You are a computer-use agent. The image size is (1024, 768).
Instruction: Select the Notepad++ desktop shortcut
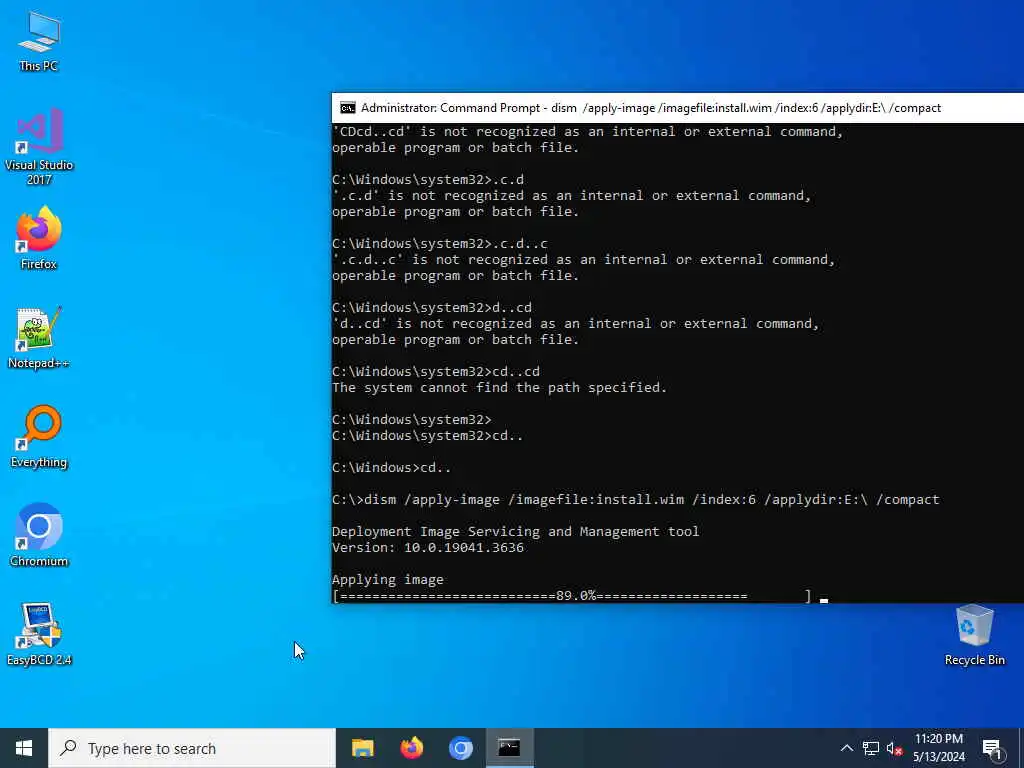(x=39, y=338)
